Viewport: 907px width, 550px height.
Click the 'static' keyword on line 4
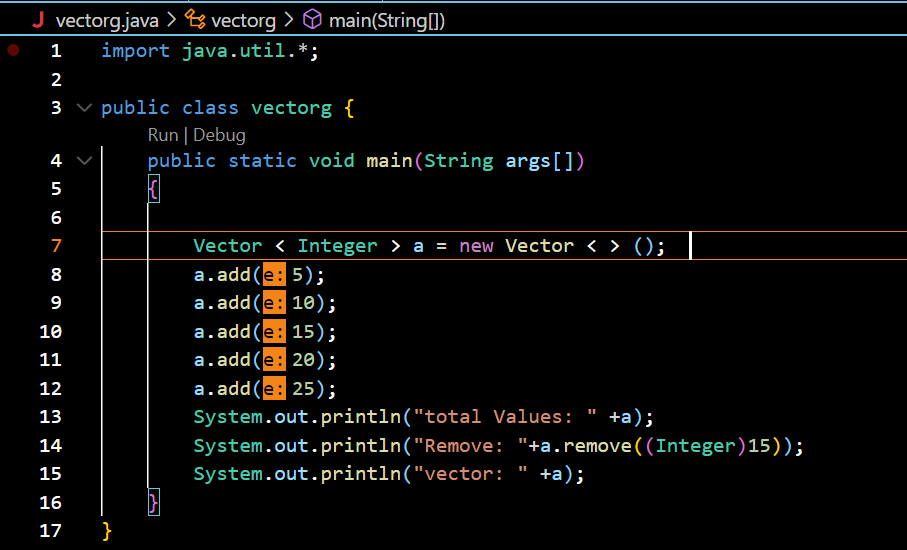click(x=262, y=160)
